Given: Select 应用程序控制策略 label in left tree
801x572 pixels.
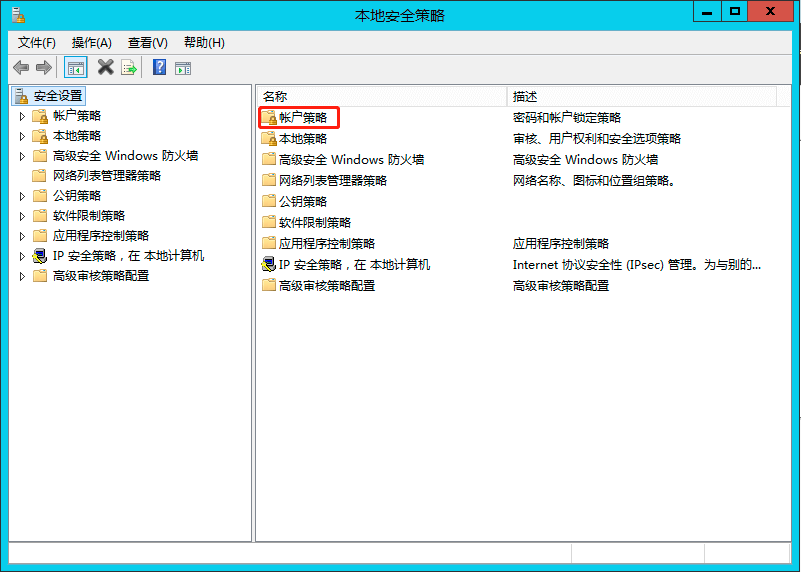Looking at the screenshot, I should tap(101, 235).
